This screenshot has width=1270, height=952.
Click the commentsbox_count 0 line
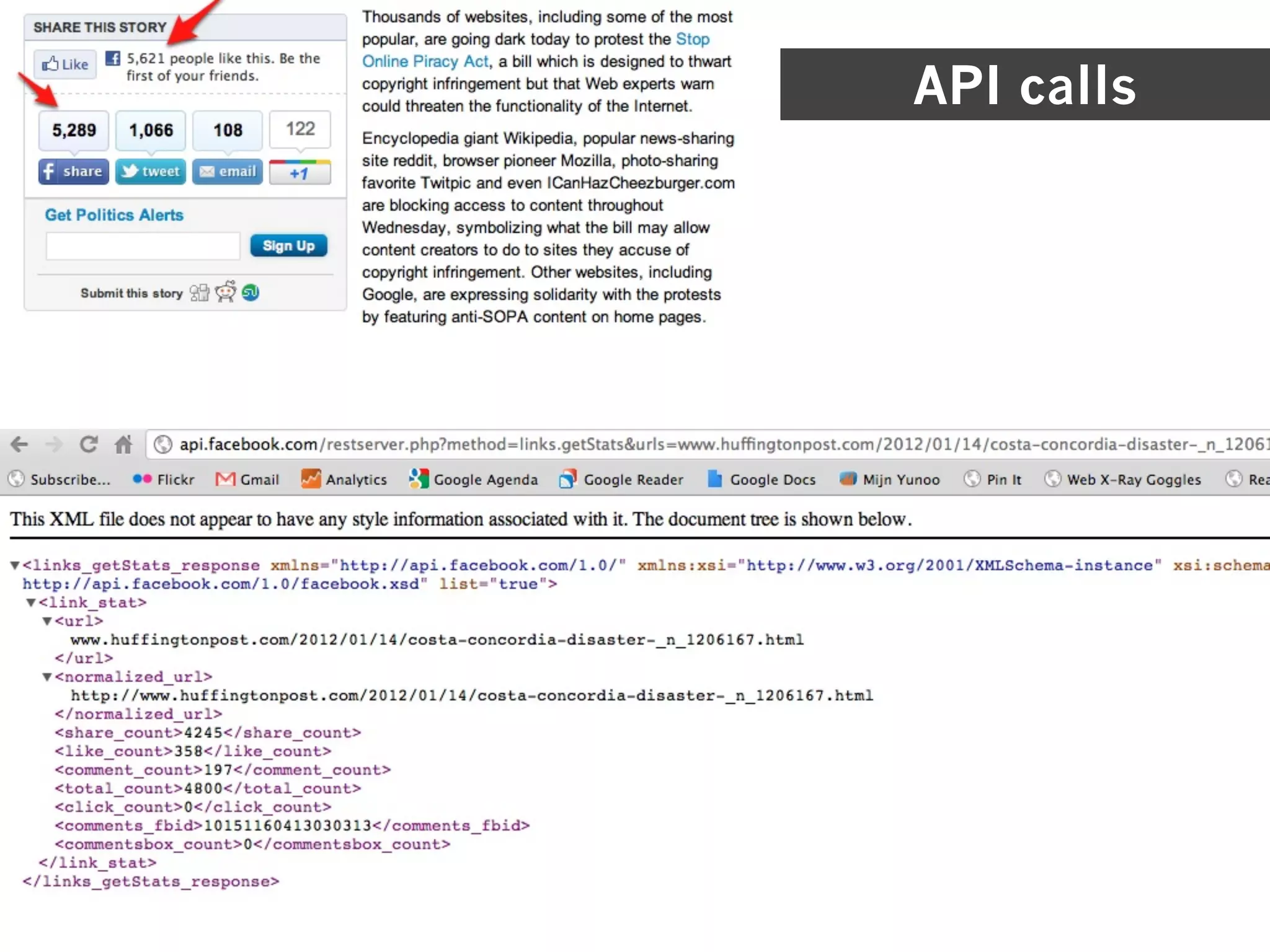tap(252, 844)
